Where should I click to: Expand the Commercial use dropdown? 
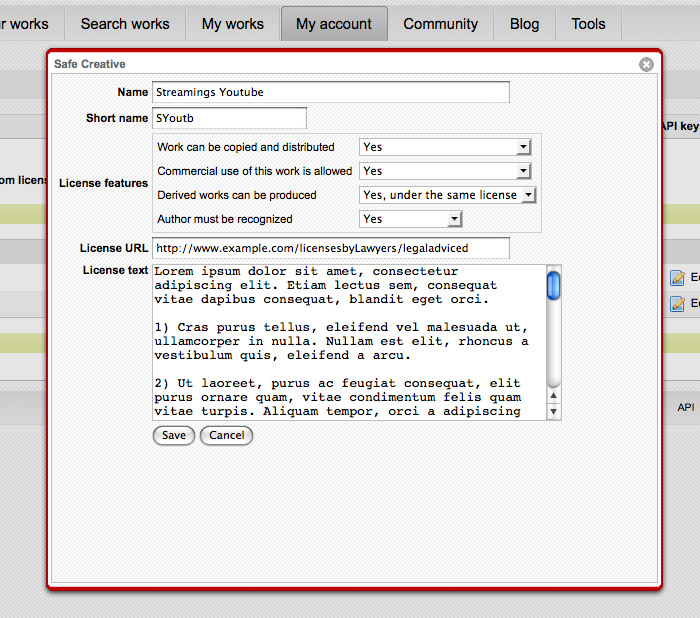coord(444,171)
